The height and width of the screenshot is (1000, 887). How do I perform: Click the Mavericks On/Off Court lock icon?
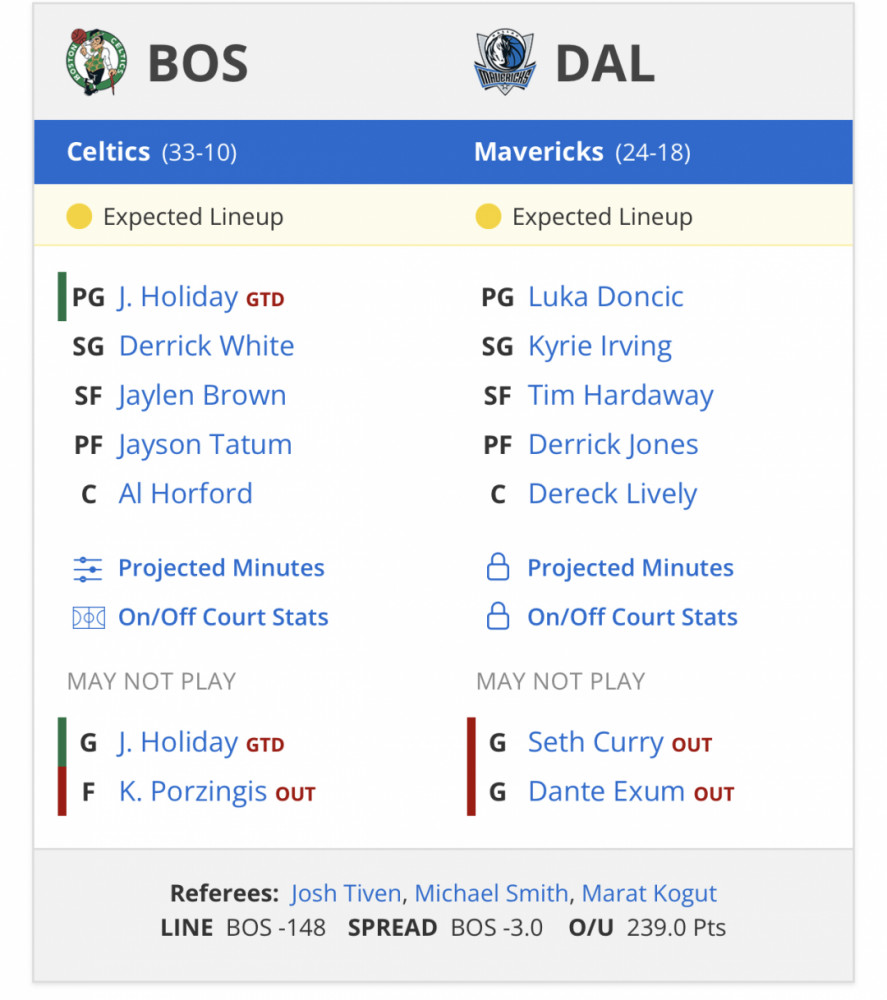coord(497,616)
